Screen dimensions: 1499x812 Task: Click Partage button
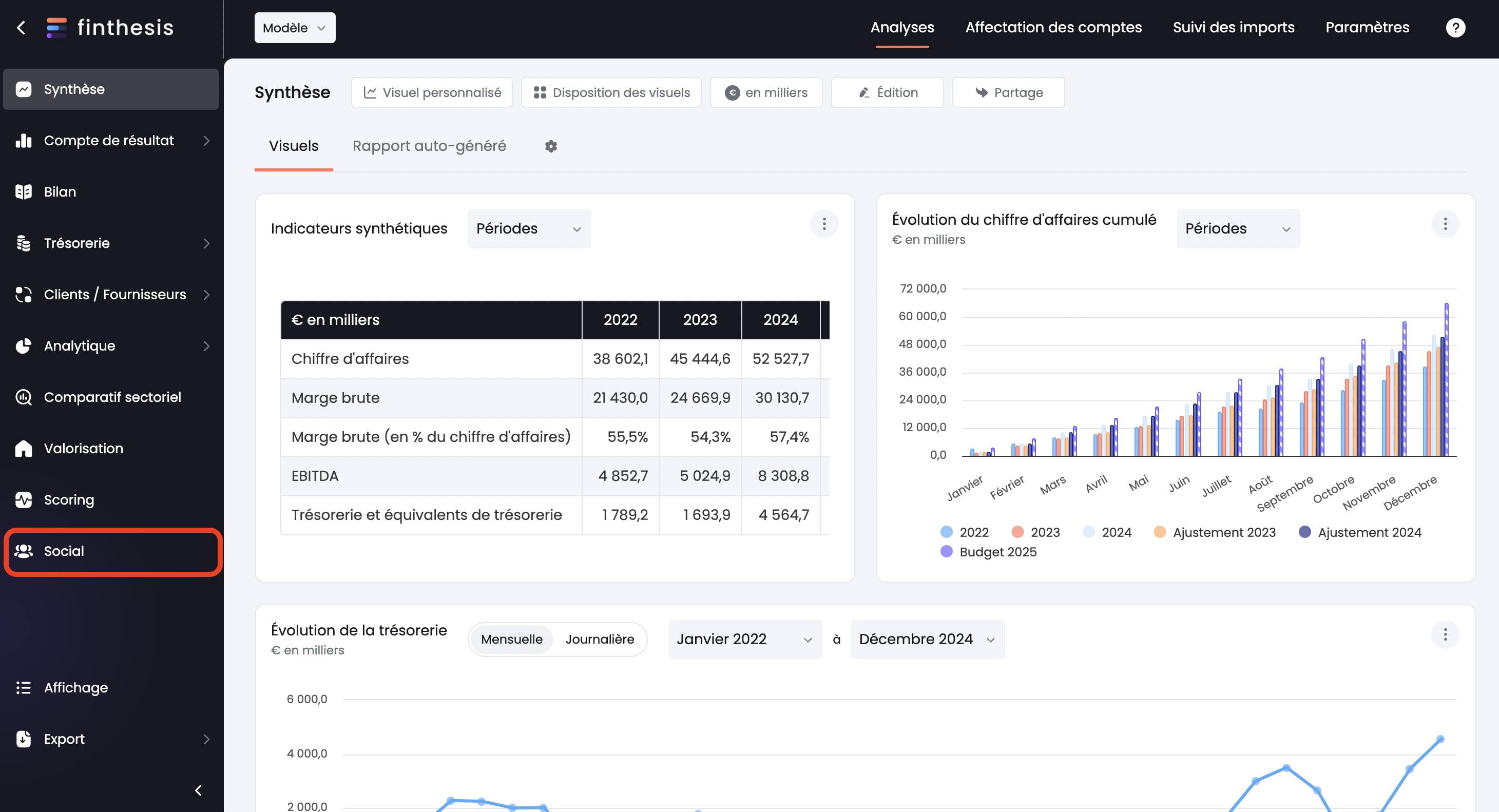[1008, 92]
